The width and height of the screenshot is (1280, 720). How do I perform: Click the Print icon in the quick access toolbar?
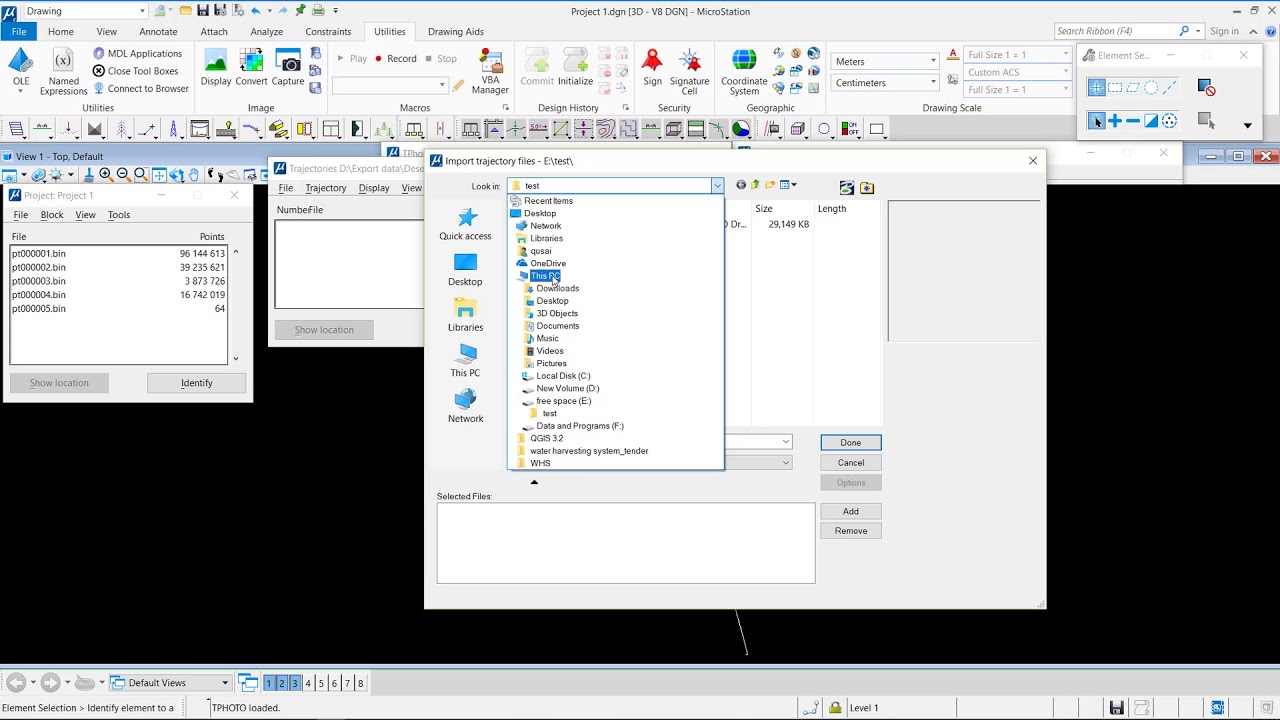click(x=318, y=11)
